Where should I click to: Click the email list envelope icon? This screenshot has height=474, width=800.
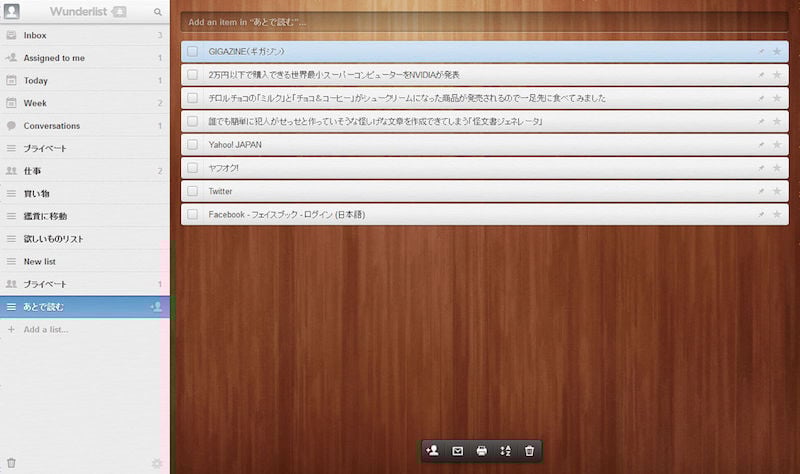pos(457,451)
